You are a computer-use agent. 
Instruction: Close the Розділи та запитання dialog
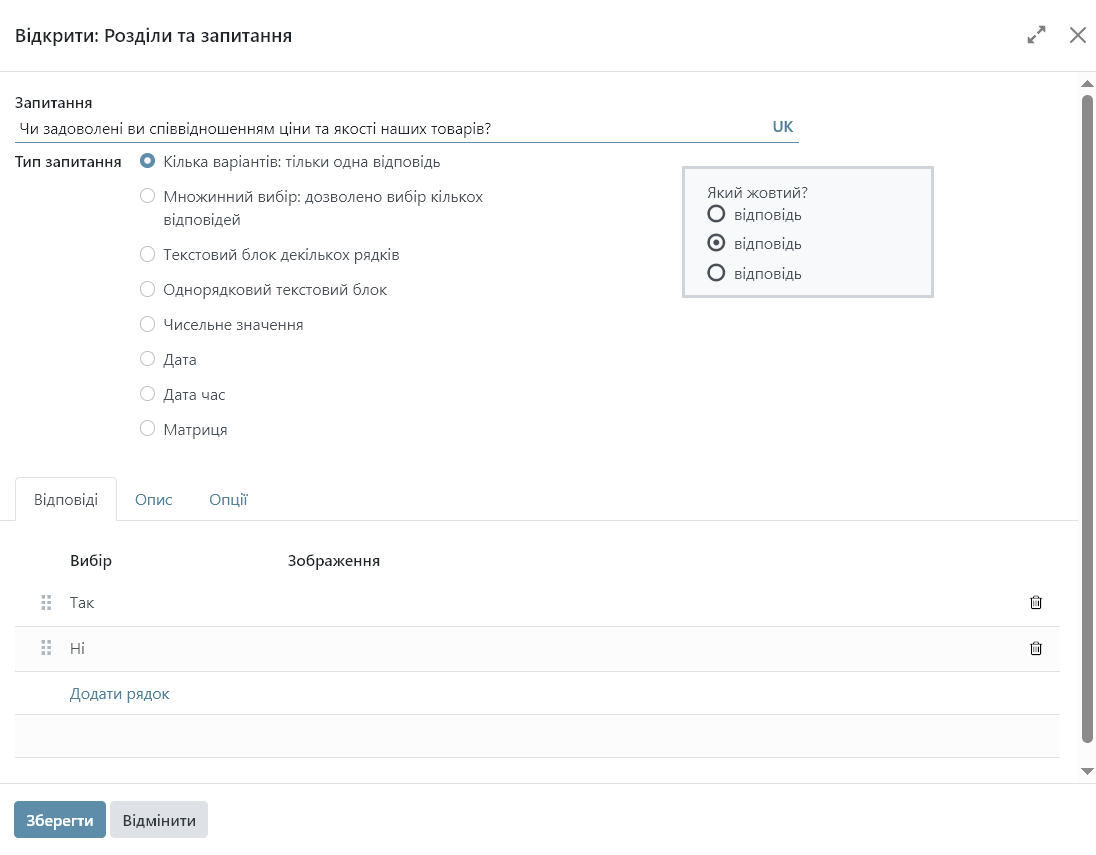coord(1077,36)
